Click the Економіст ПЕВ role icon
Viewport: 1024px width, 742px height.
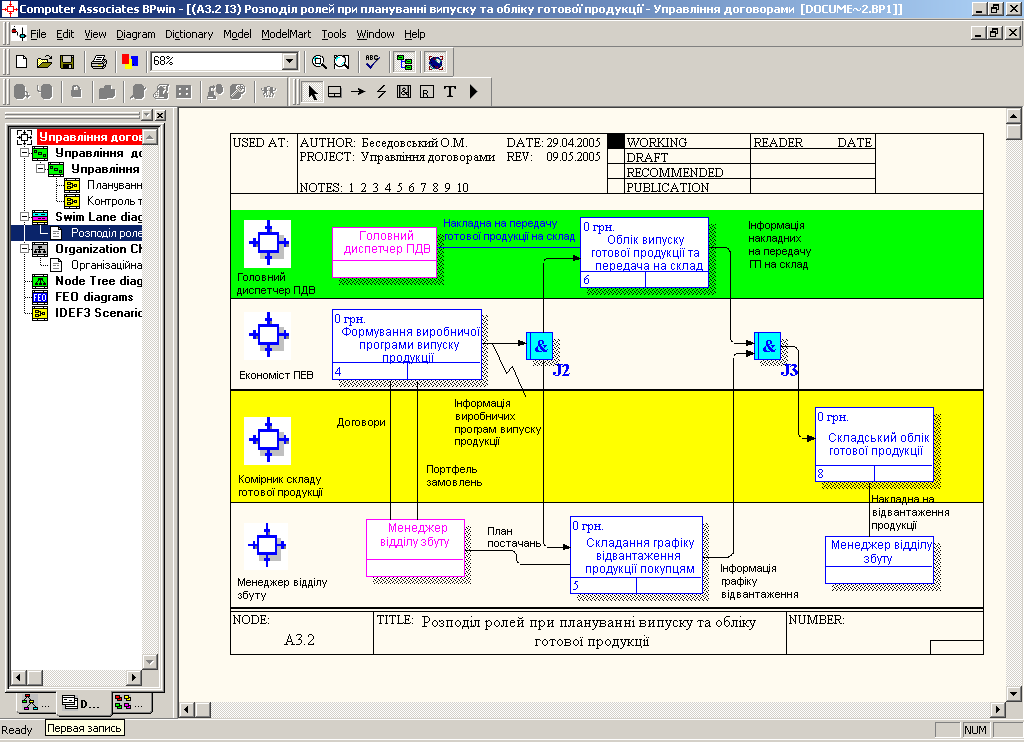point(268,335)
